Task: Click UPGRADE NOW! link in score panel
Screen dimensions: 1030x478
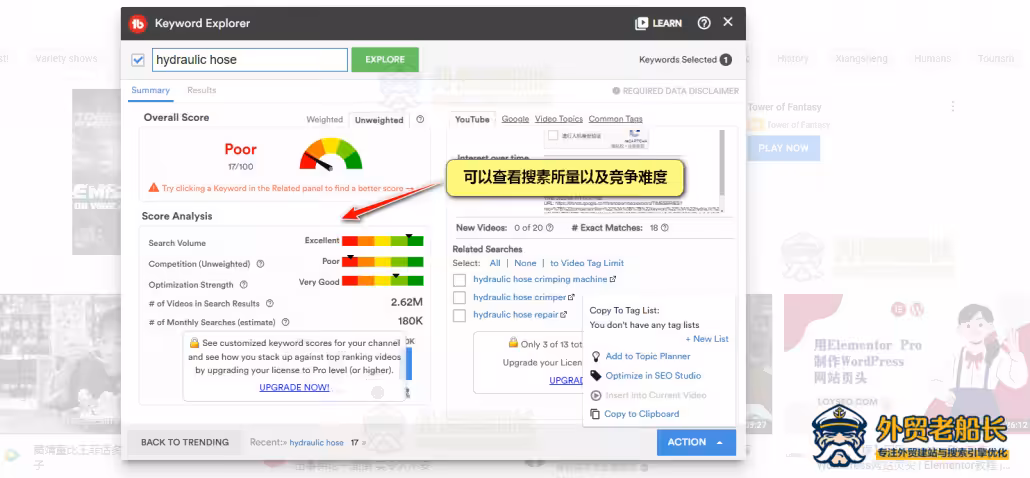Action: (x=294, y=387)
